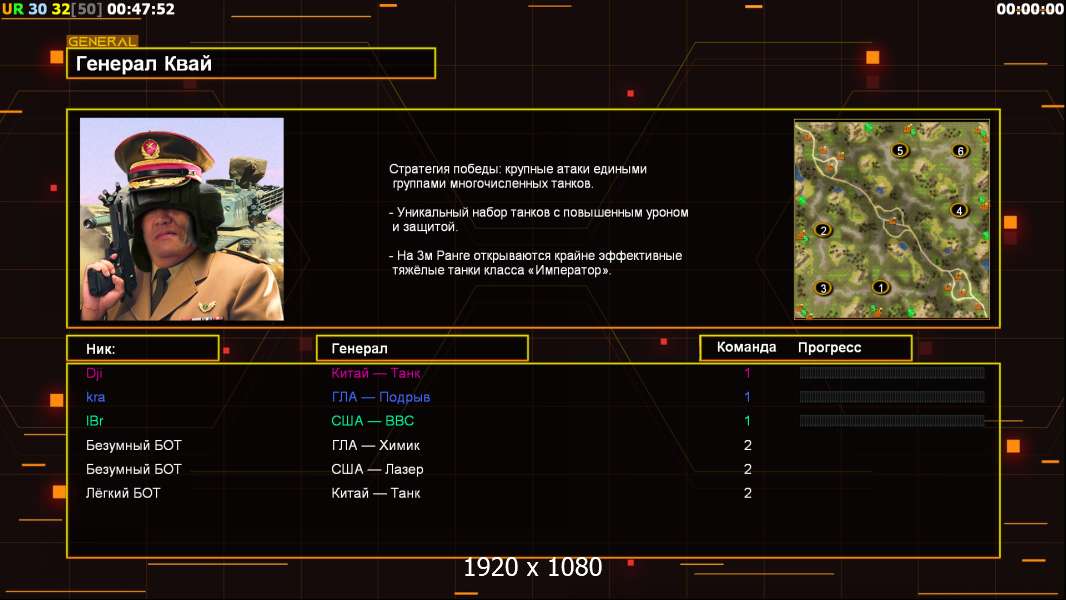Click team number 2 in Лёгкий БОТ's row
The image size is (1066, 600).
748,493
